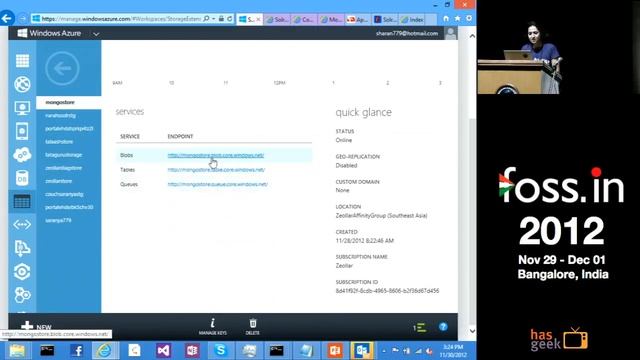640x360 pixels.
Task: Open browser tools gear icon
Action: click(469, 19)
